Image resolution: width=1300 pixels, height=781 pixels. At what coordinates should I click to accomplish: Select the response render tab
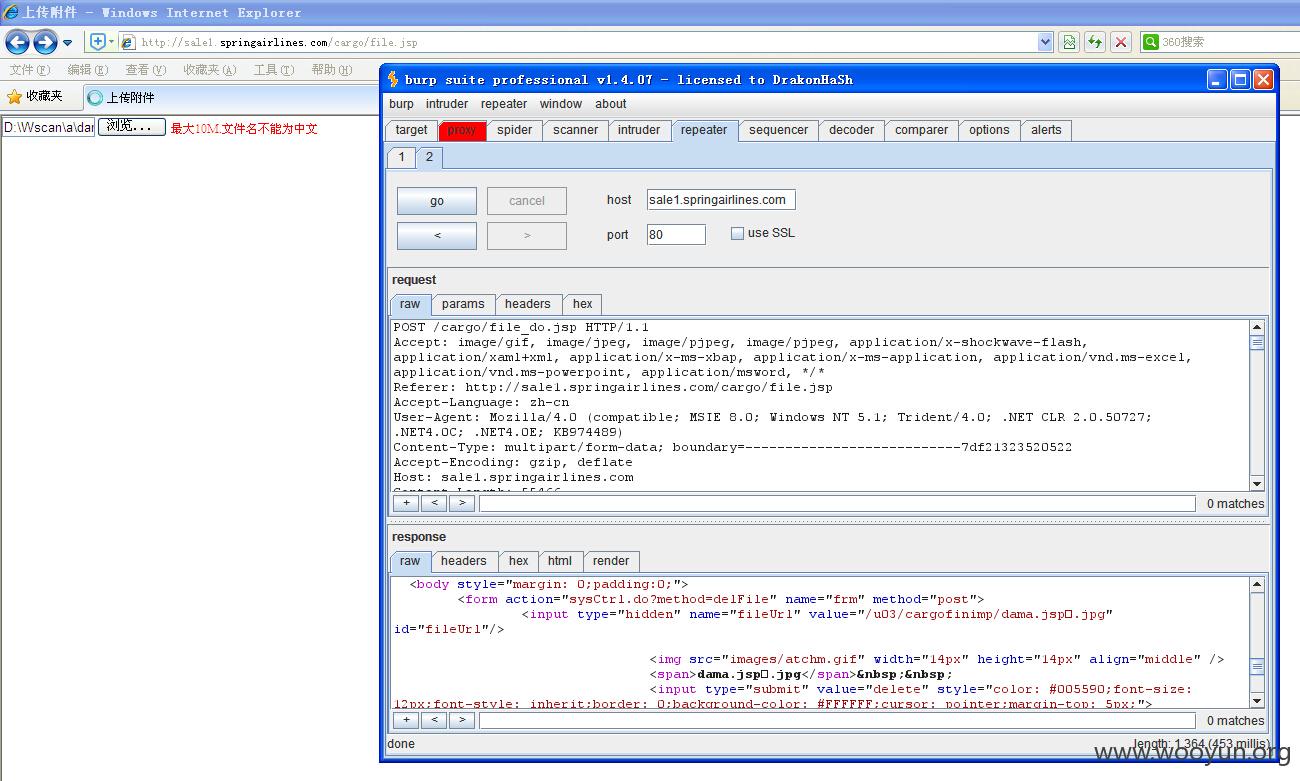(611, 561)
